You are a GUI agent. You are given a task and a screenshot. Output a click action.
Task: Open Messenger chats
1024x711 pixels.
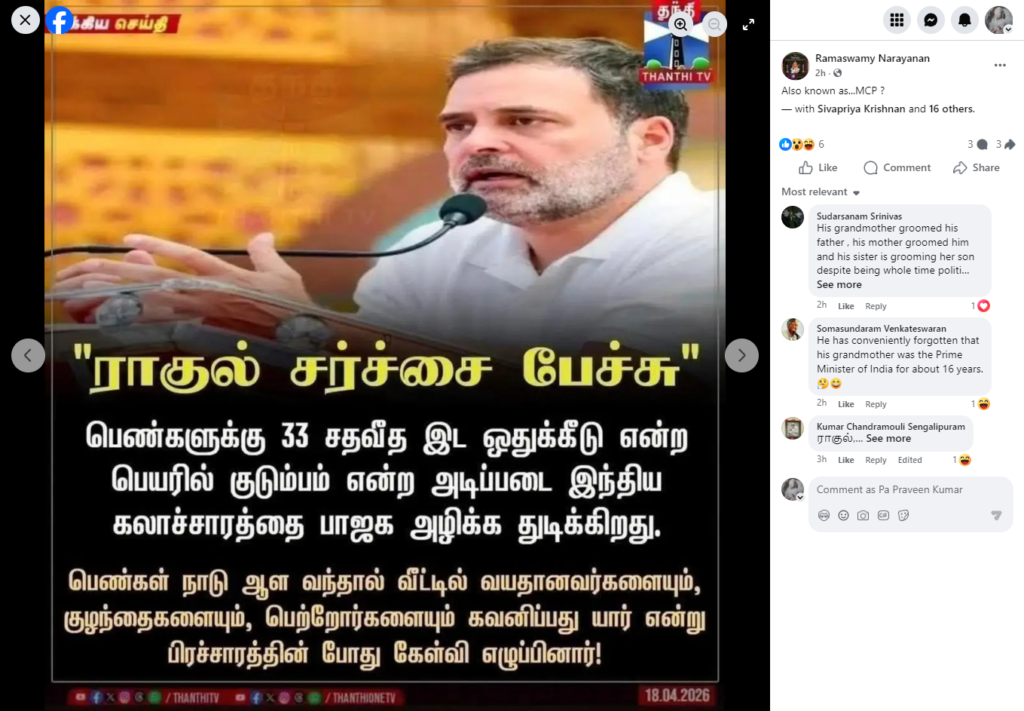click(x=931, y=20)
